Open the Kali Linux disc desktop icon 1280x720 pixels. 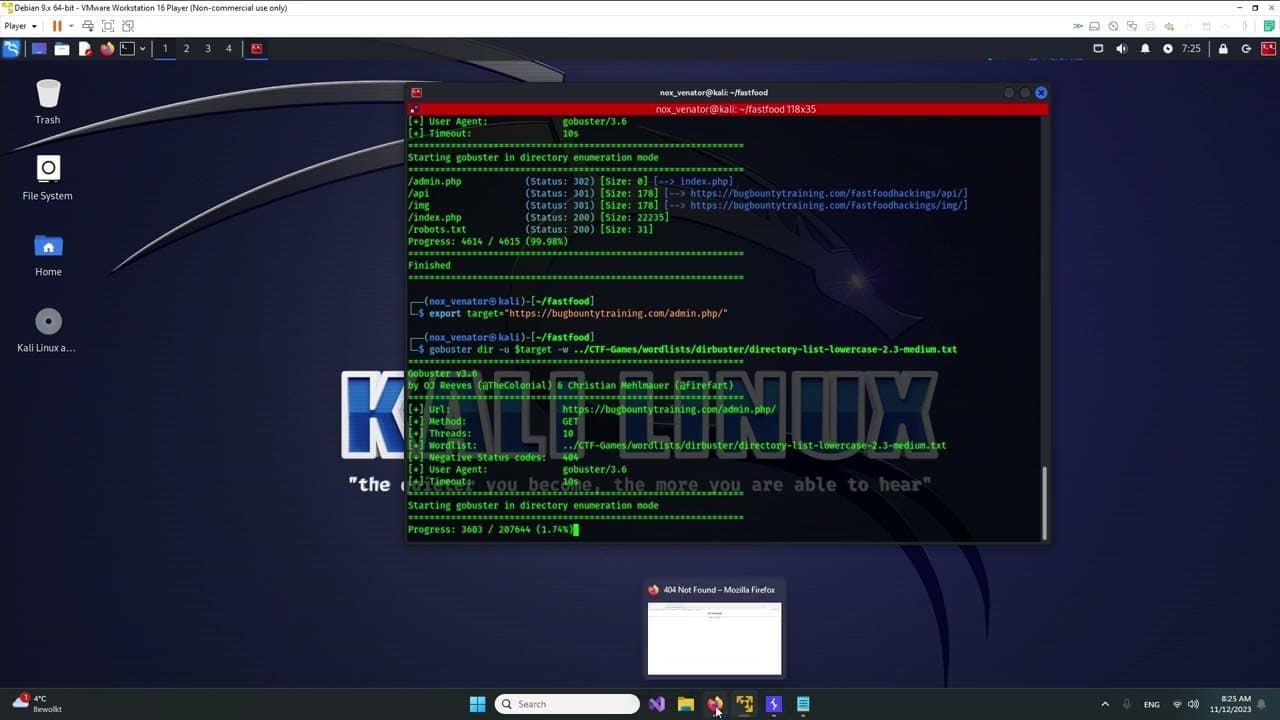[x=48, y=329]
